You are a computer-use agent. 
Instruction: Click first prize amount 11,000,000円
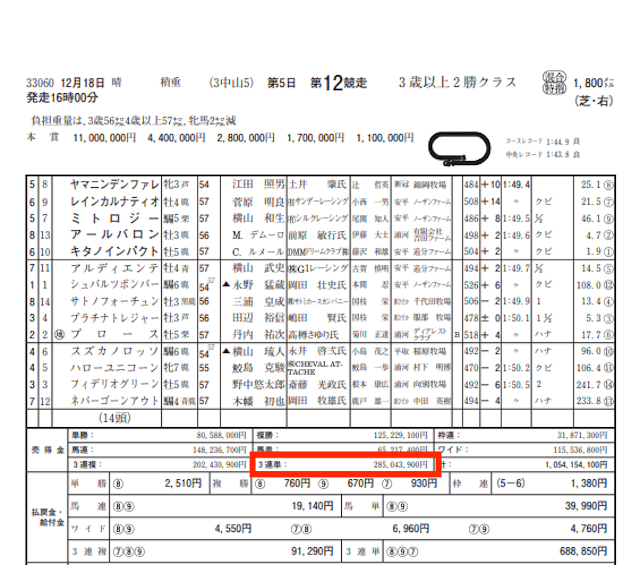(x=104, y=138)
